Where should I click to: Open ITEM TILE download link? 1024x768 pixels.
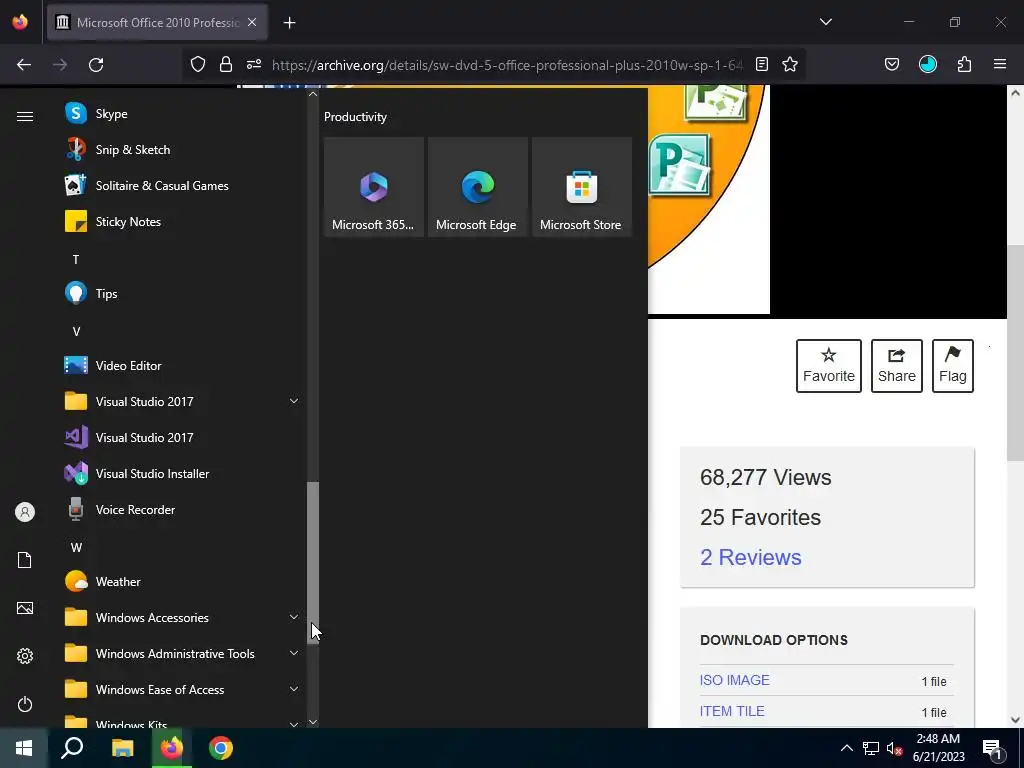(x=732, y=711)
